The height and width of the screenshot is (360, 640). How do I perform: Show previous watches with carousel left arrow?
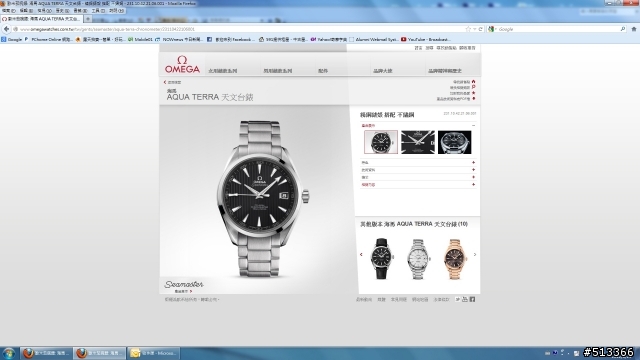click(361, 254)
